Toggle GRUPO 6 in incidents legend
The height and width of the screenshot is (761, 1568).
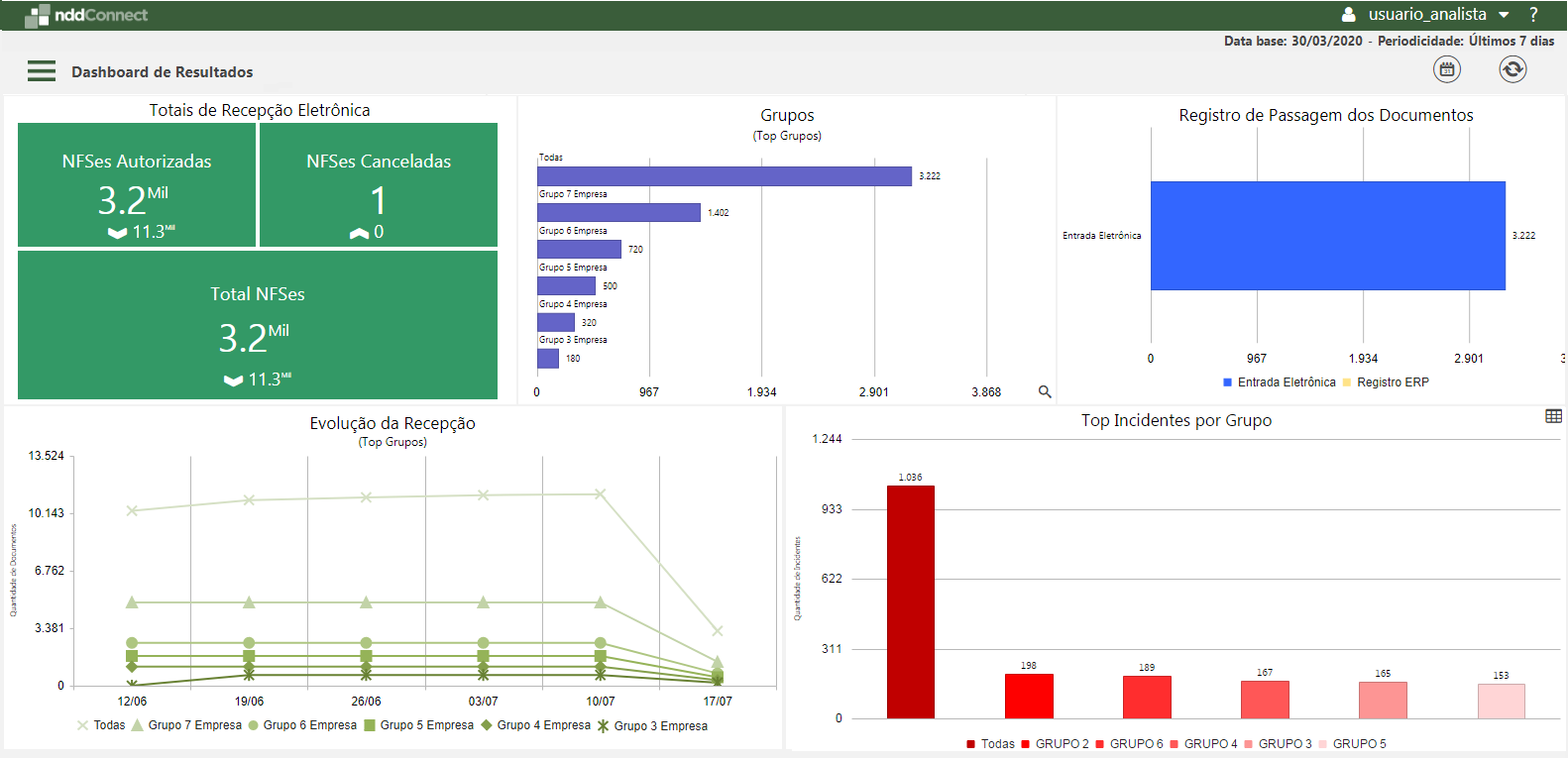pyautogui.click(x=1129, y=744)
